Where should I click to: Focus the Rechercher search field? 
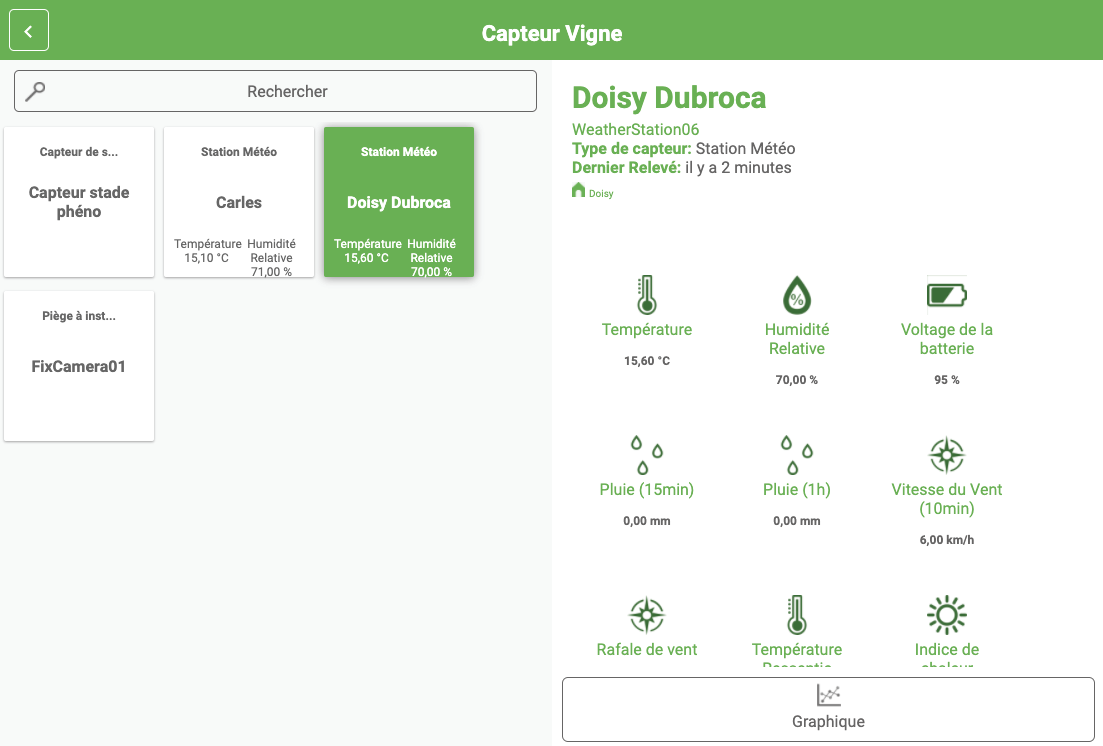point(287,91)
